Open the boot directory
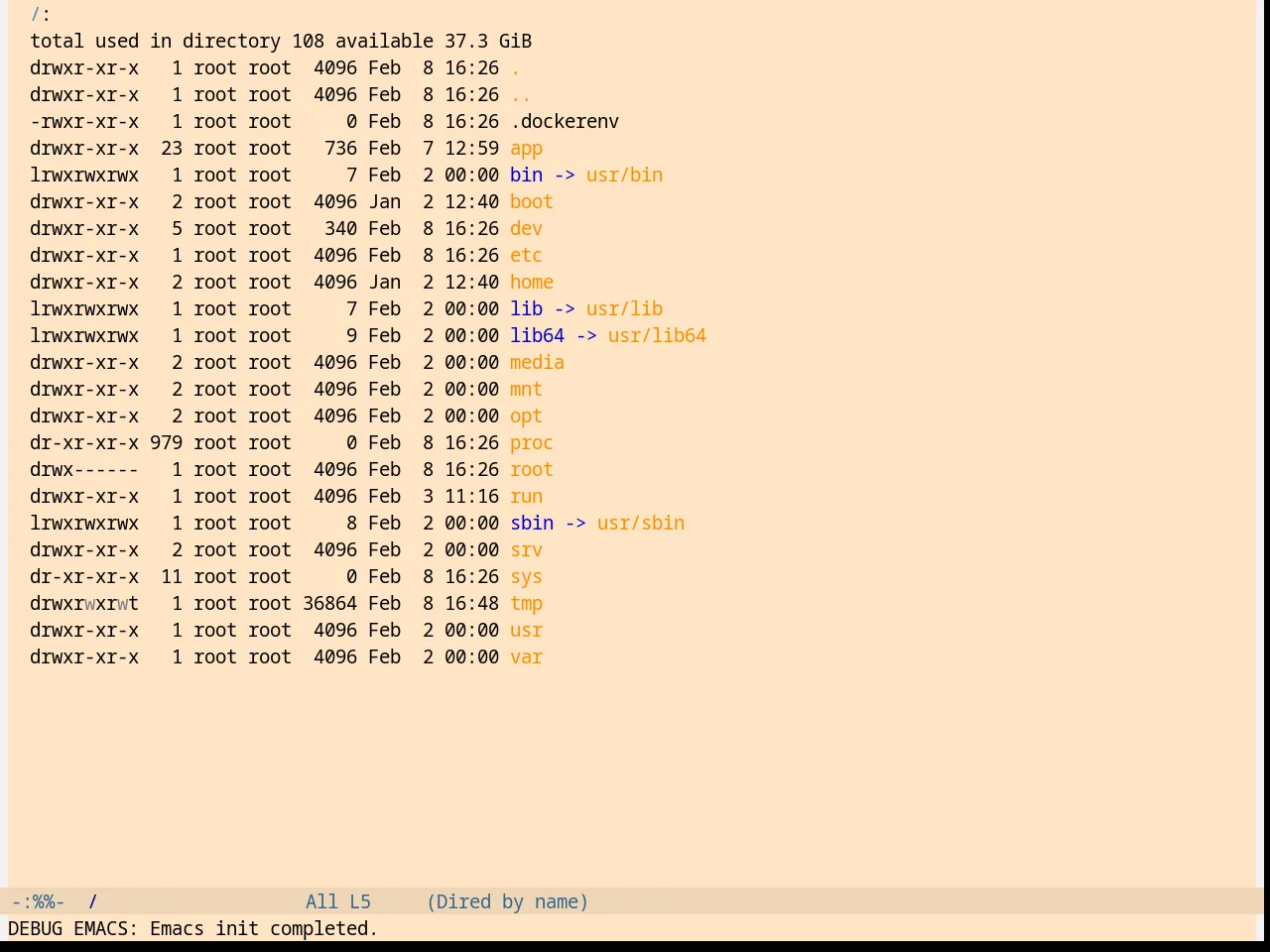1270x952 pixels. pos(532,202)
